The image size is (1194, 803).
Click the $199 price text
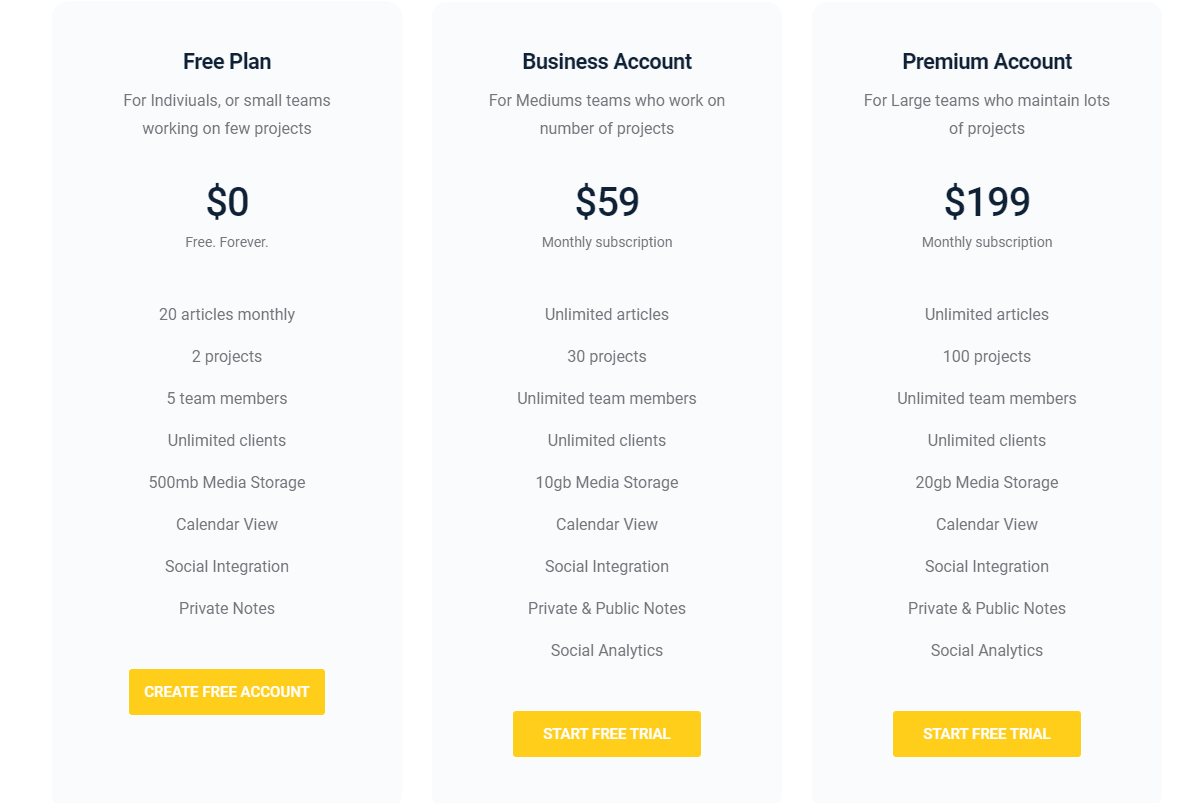point(987,202)
